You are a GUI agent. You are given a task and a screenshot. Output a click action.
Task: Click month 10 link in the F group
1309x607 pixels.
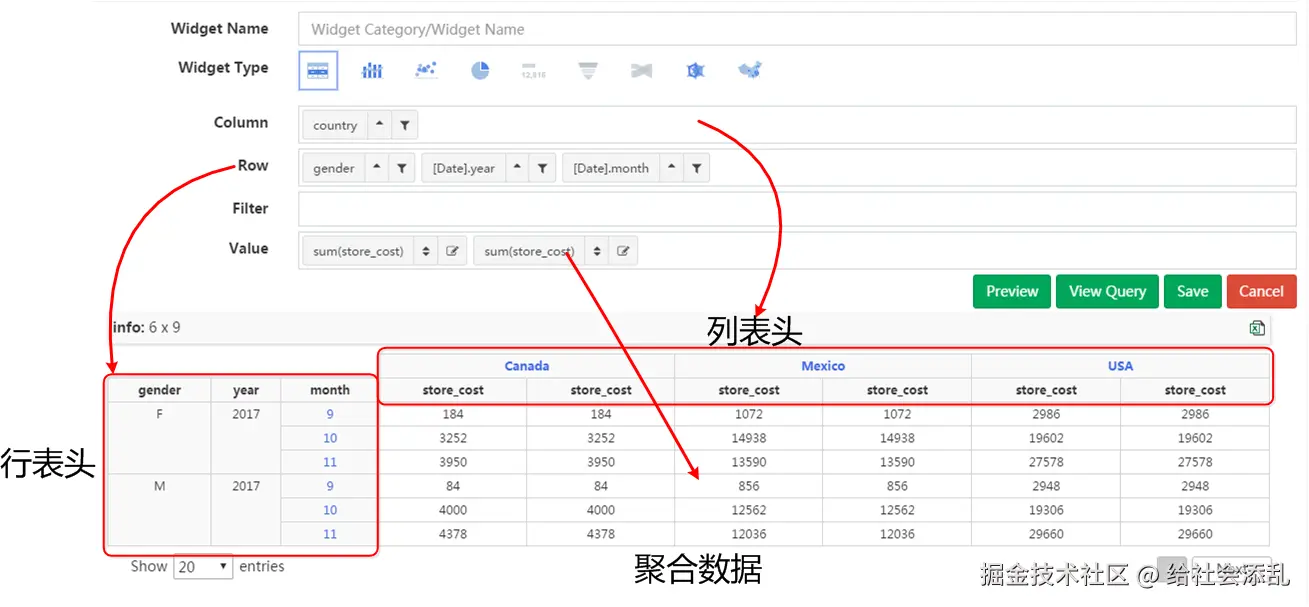[x=330, y=438]
